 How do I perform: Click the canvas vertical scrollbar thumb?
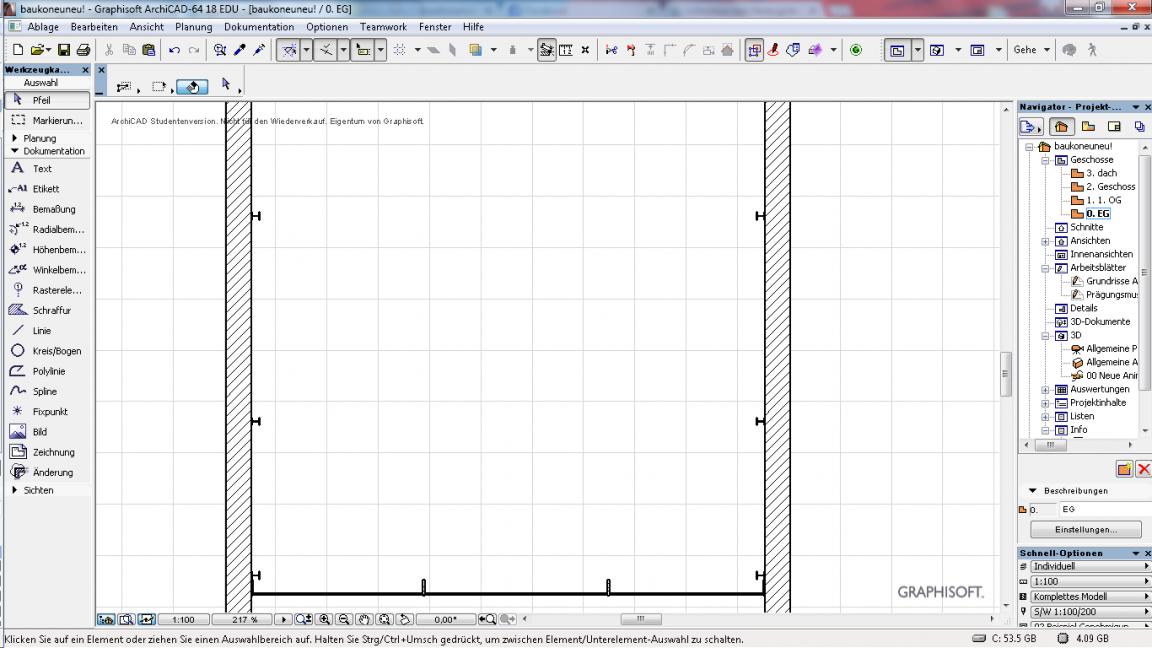pos(1006,374)
